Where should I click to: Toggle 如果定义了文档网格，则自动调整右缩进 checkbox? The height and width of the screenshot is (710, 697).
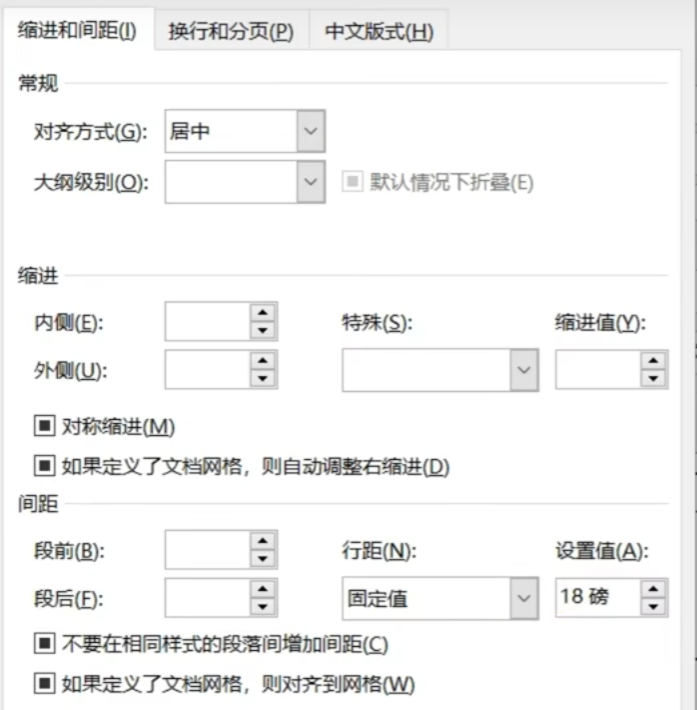[x=43, y=465]
